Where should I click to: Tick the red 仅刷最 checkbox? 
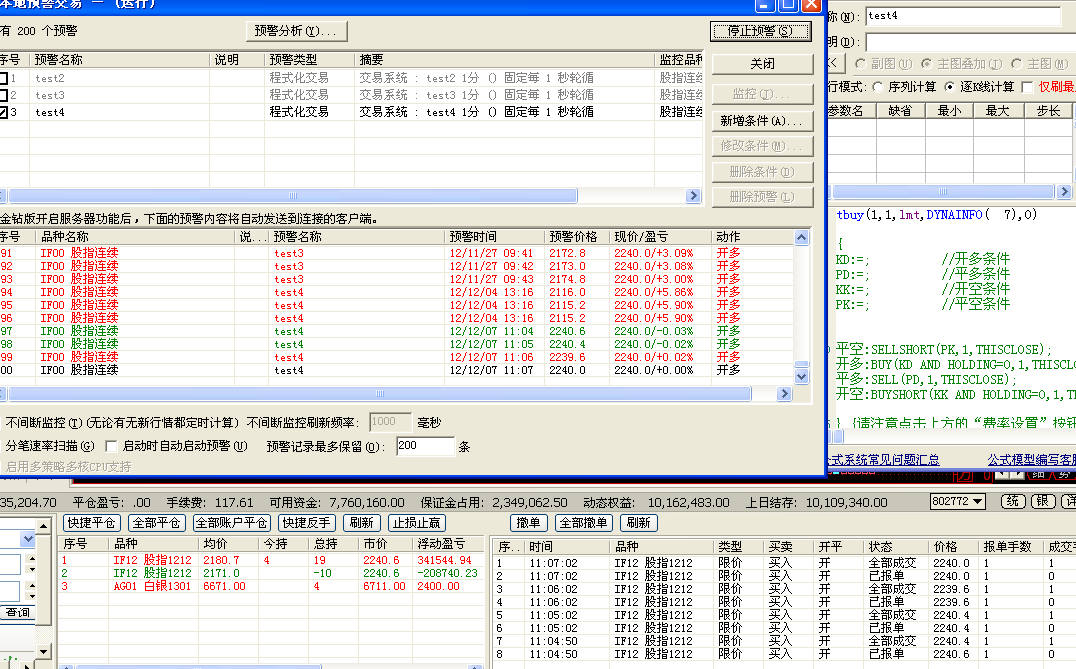coord(1027,86)
